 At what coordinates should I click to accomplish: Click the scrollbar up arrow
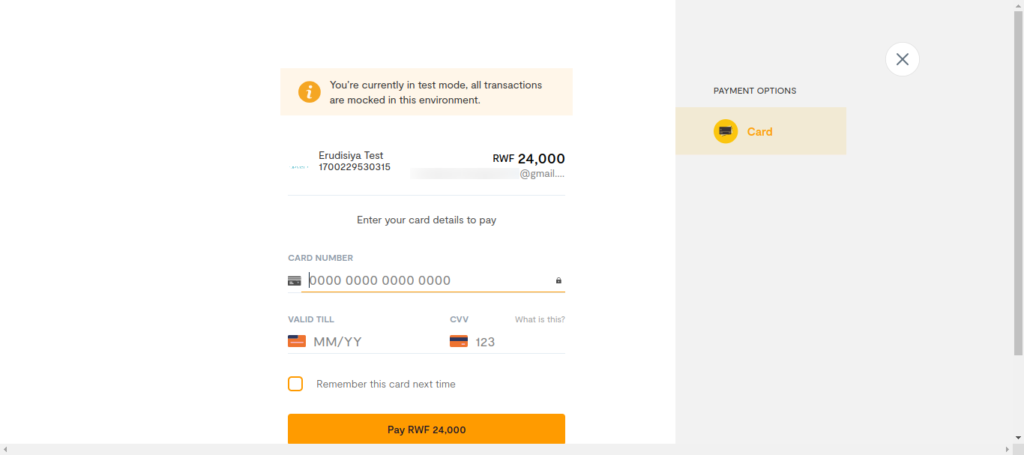pyautogui.click(x=1018, y=5)
